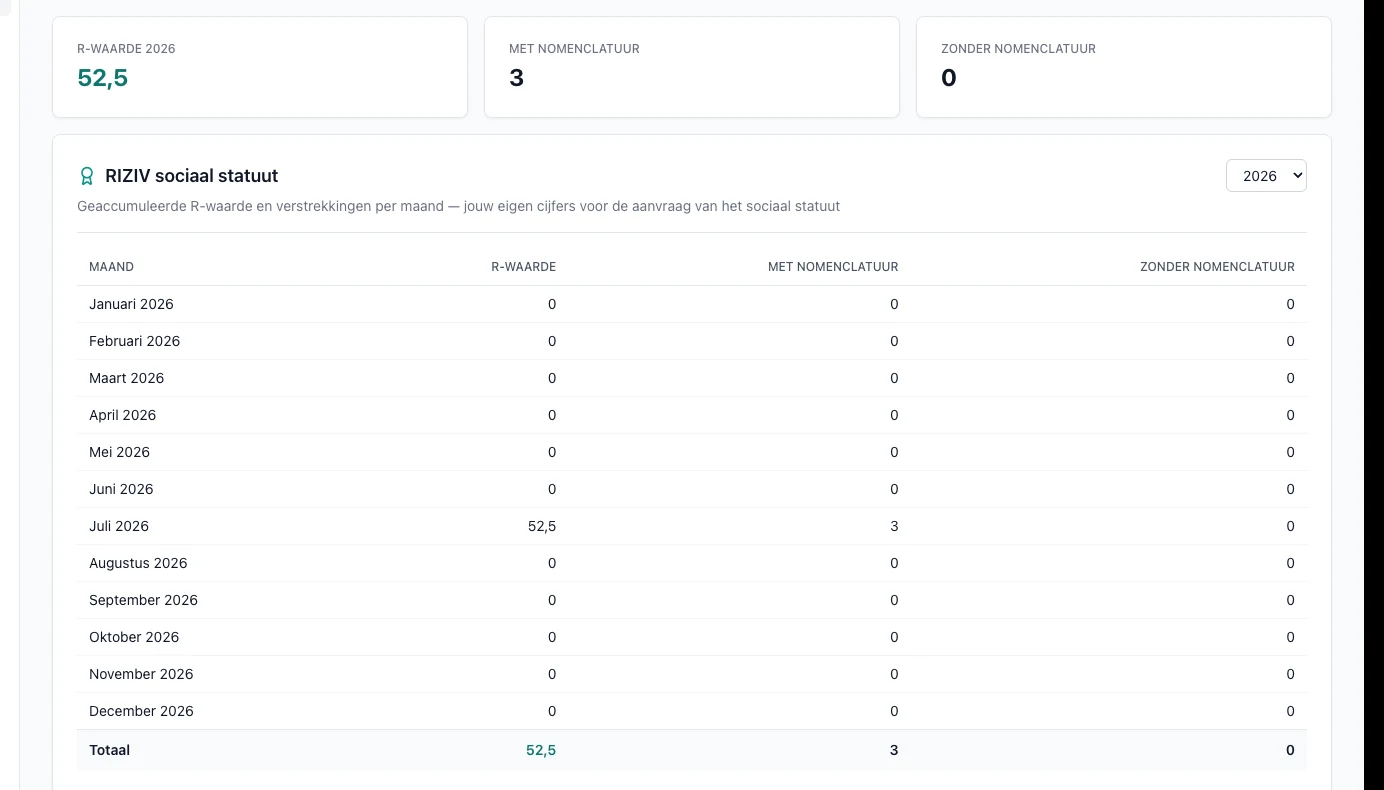Click the ZONDER NOMENCLATUUR column header in table
1384x790 pixels.
(x=1217, y=267)
